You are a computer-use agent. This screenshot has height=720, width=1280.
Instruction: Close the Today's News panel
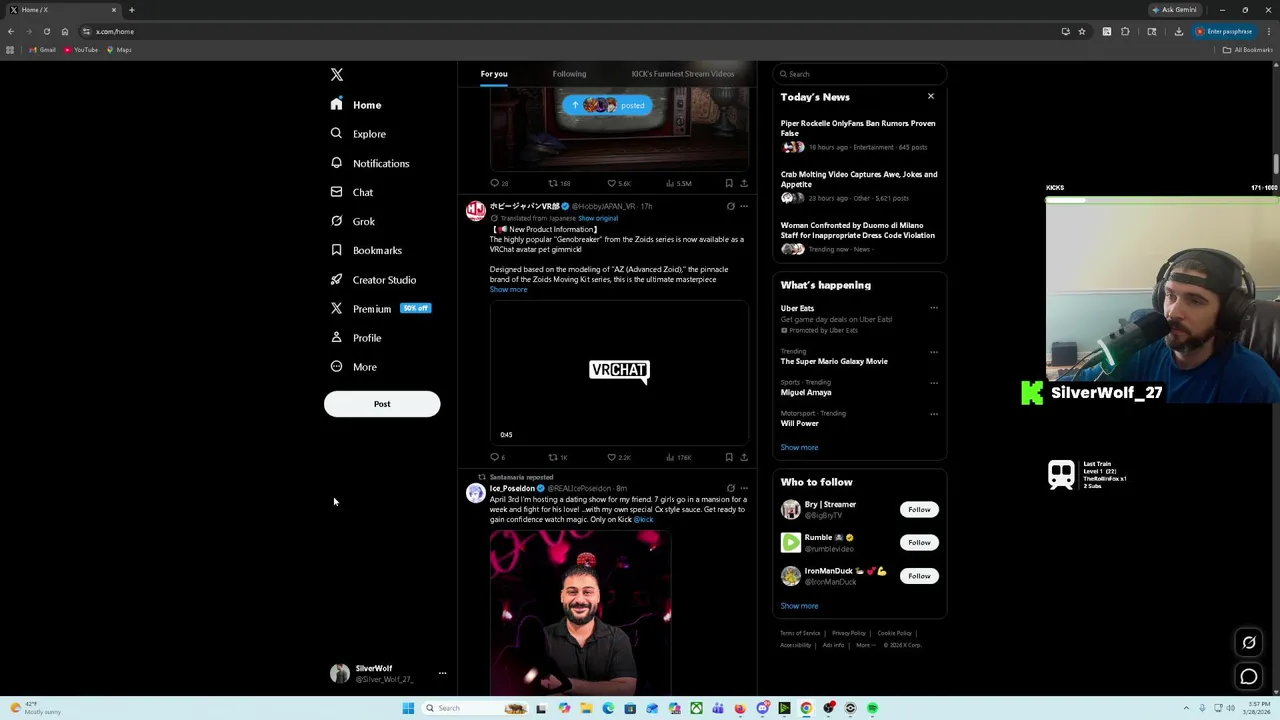point(931,97)
